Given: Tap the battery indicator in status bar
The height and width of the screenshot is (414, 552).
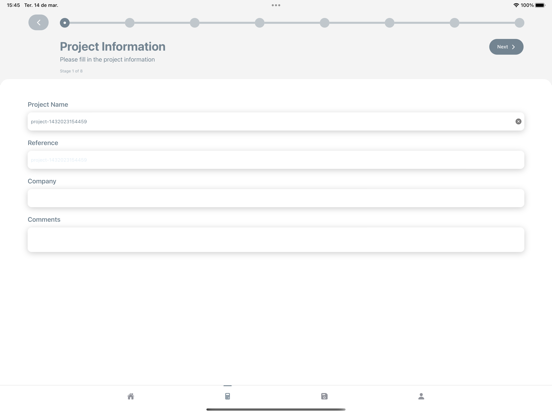Looking at the screenshot, I should pyautogui.click(x=540, y=5).
